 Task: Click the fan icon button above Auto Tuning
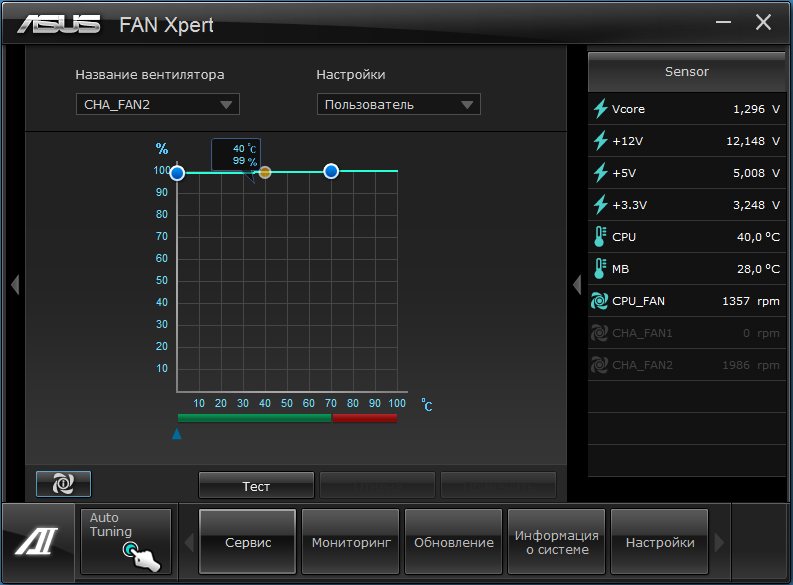pos(64,484)
